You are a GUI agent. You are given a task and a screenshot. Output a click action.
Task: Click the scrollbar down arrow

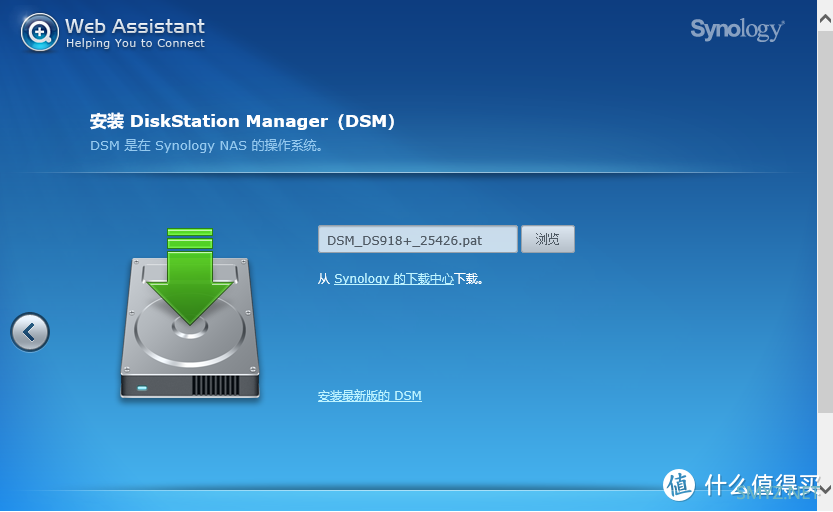(825, 488)
